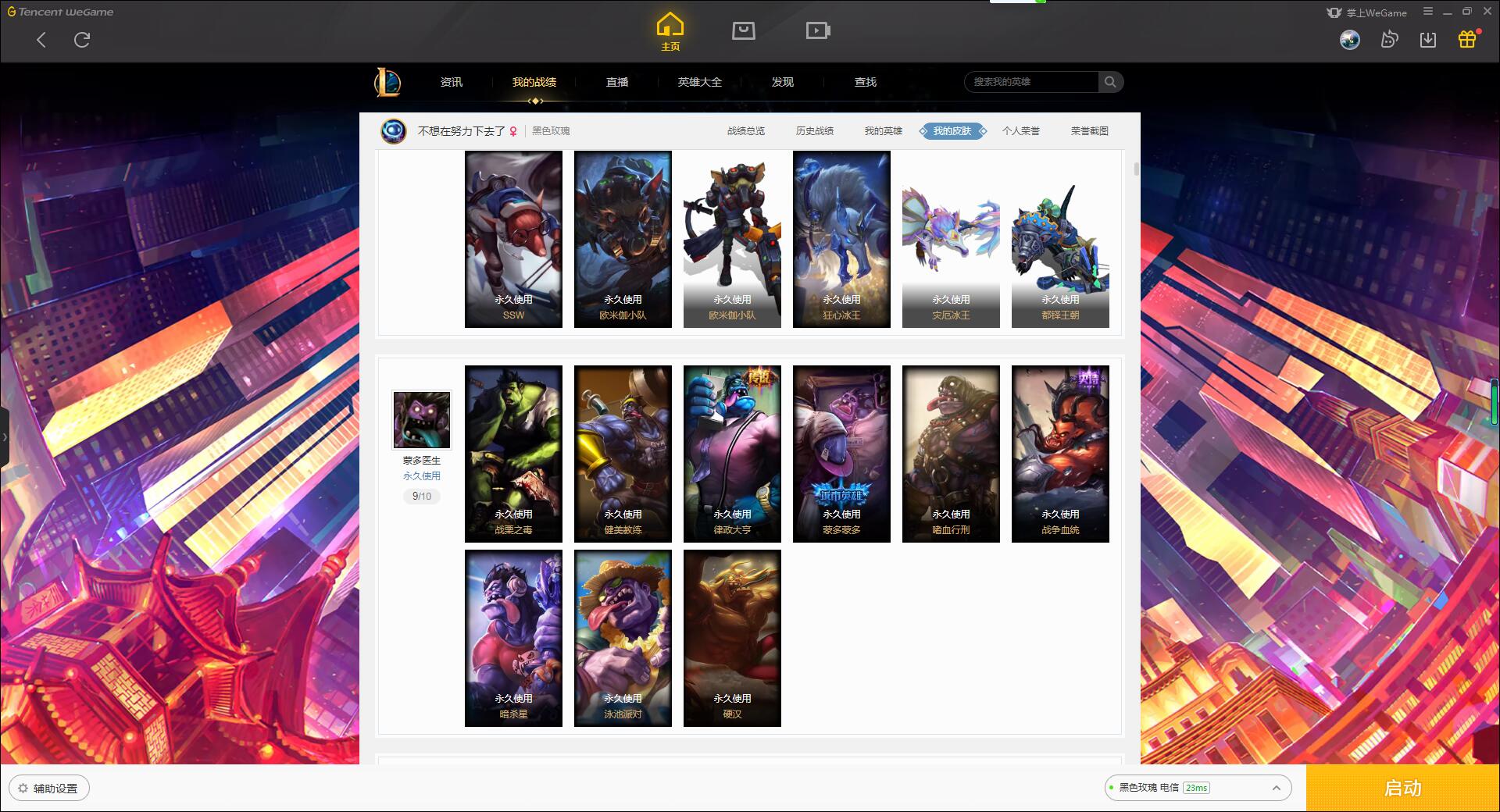This screenshot has width=1500, height=812.
Task: Switch to 我的英雄 sub-tab
Action: click(884, 131)
